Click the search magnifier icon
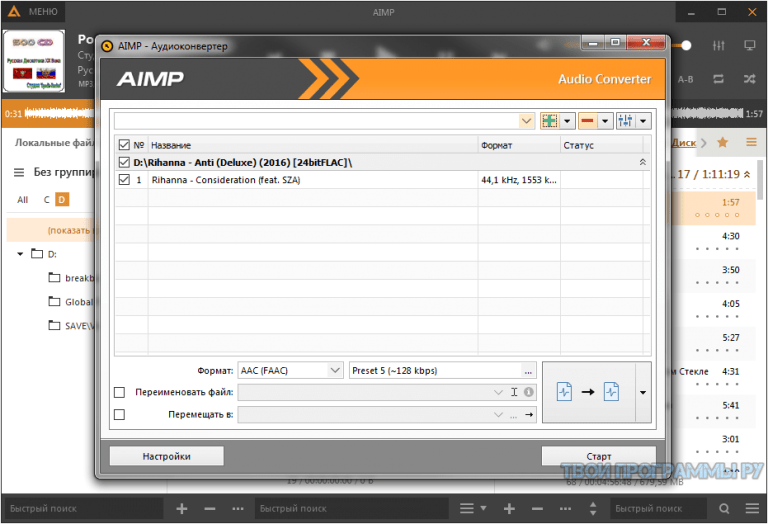The height and width of the screenshot is (524, 768). click(724, 508)
